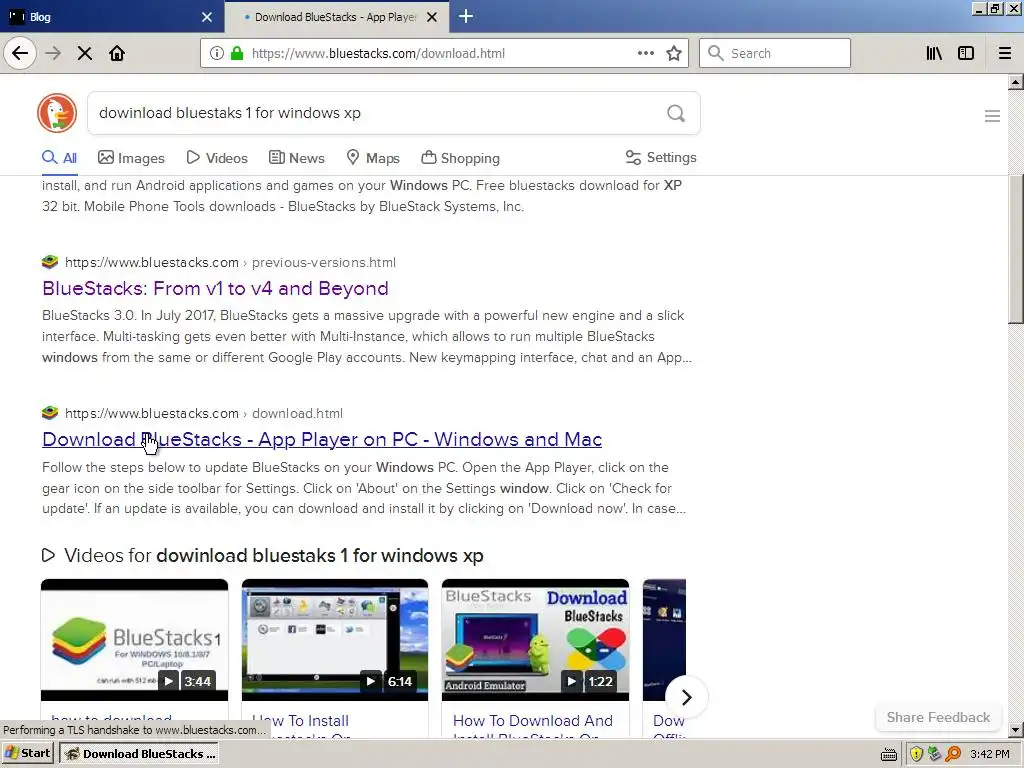The image size is (1024, 768).
Task: Switch to Images results
Action: point(131,158)
